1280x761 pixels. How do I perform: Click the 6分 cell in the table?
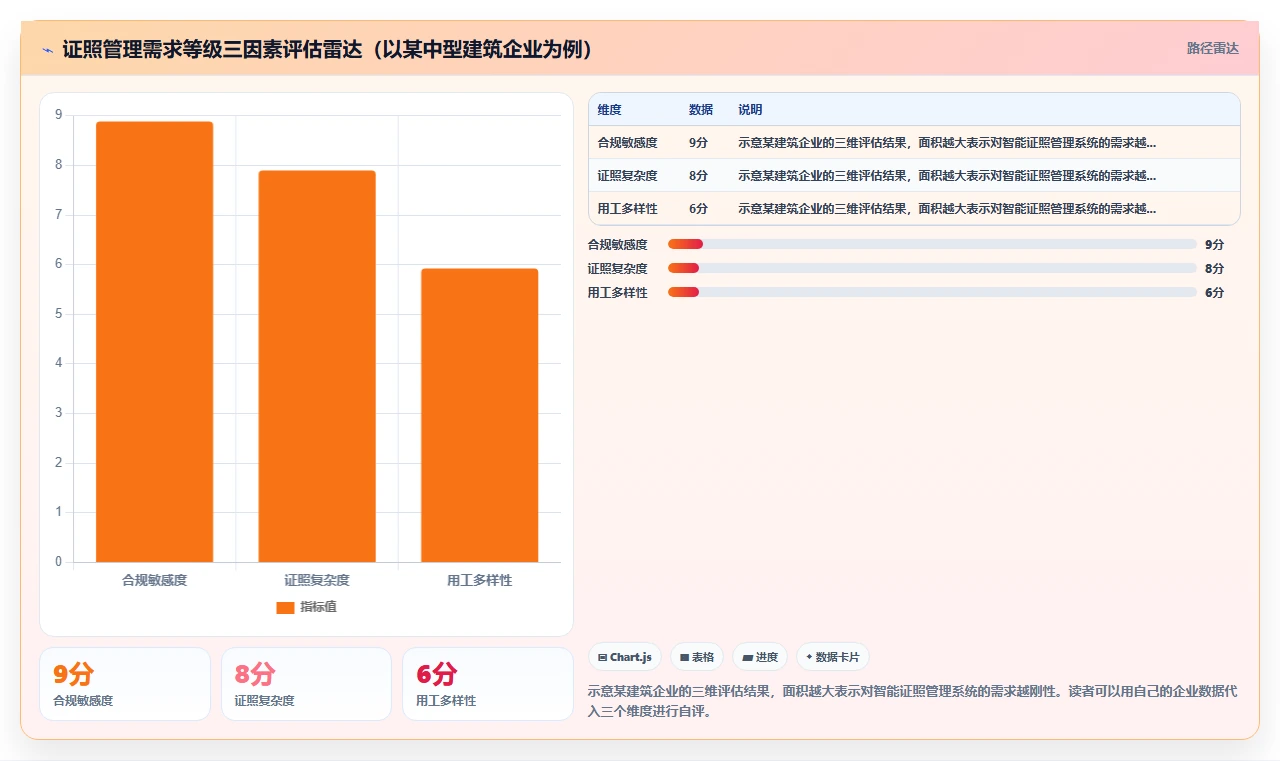pyautogui.click(x=698, y=209)
